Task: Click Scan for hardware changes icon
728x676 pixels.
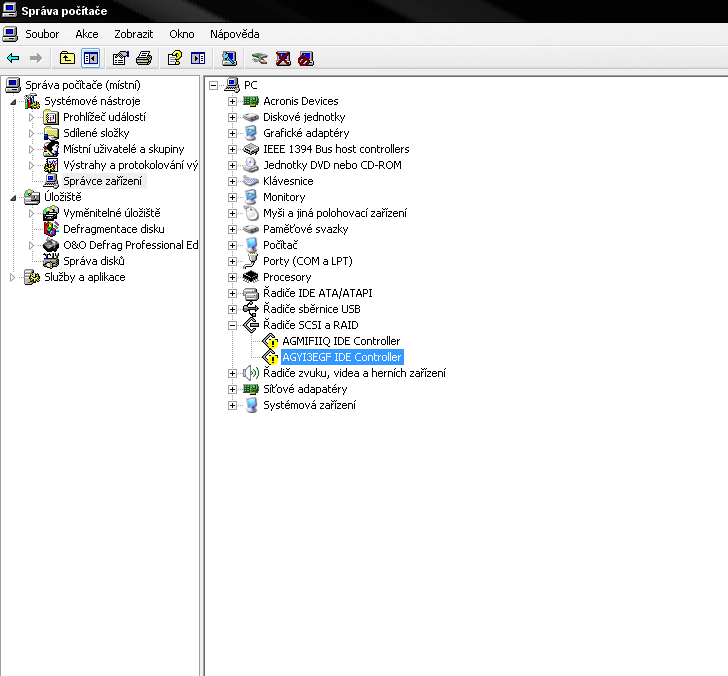Action: (229, 58)
